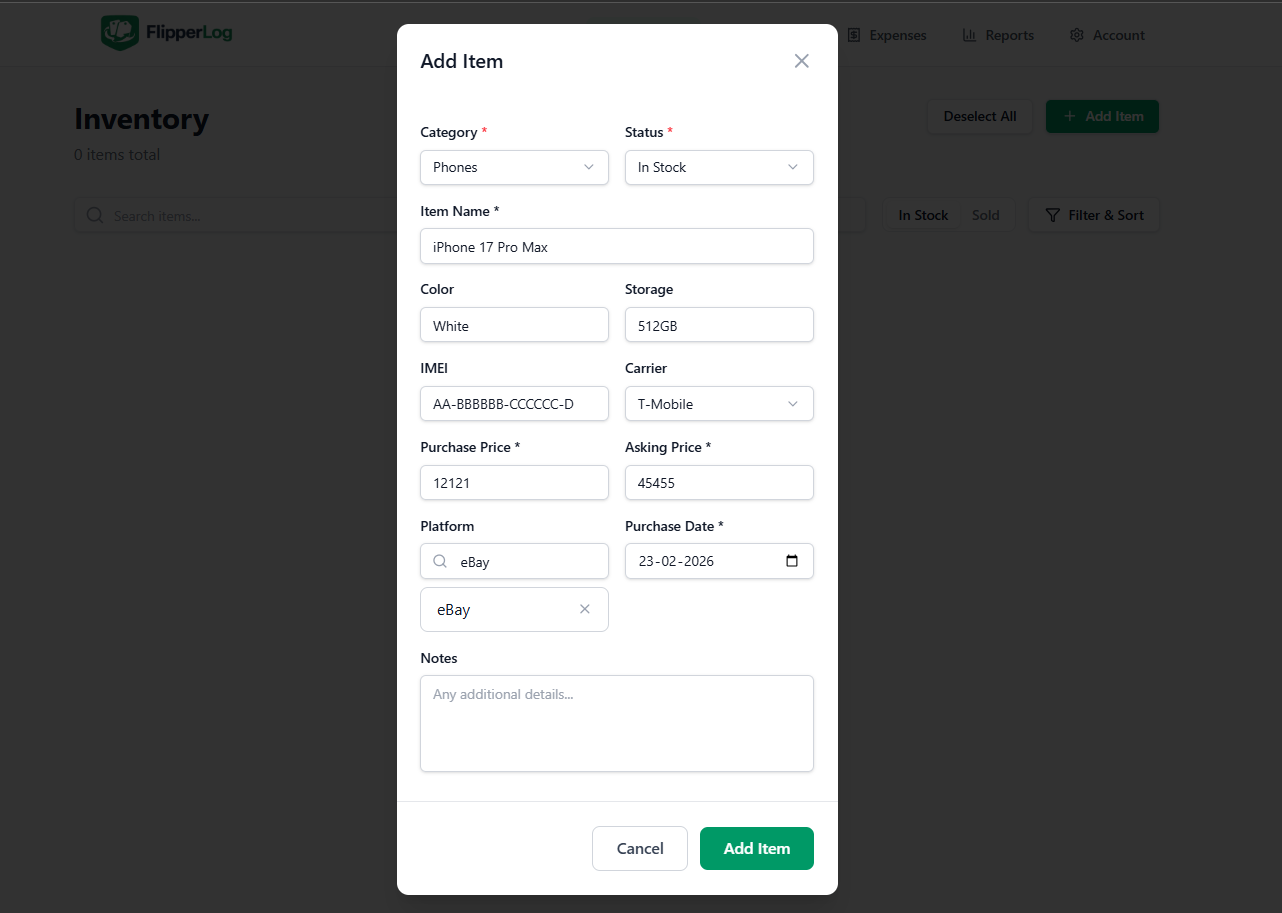Expand the Status dropdown
Image resolution: width=1282 pixels, height=913 pixels.
719,167
